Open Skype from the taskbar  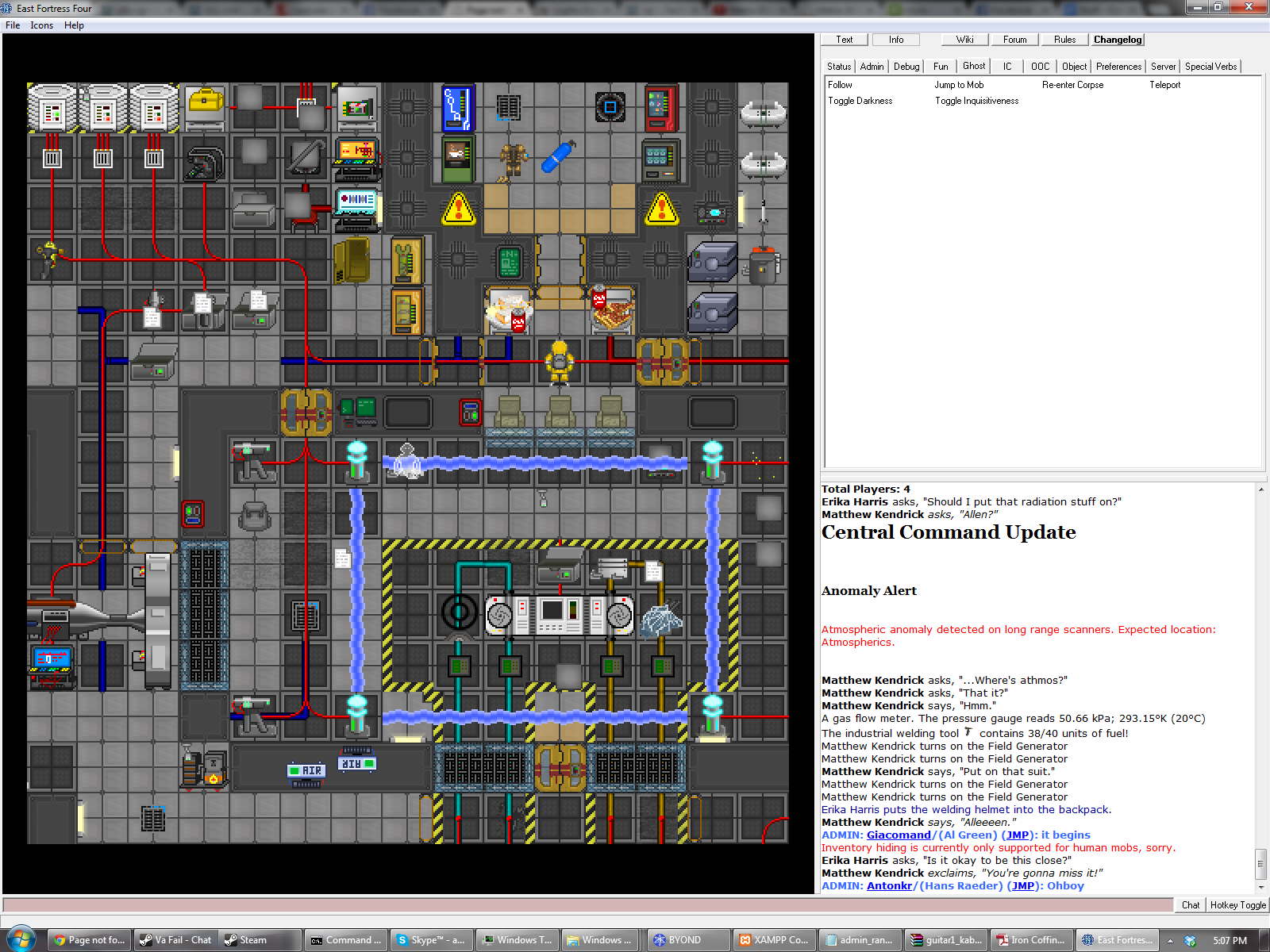point(432,940)
